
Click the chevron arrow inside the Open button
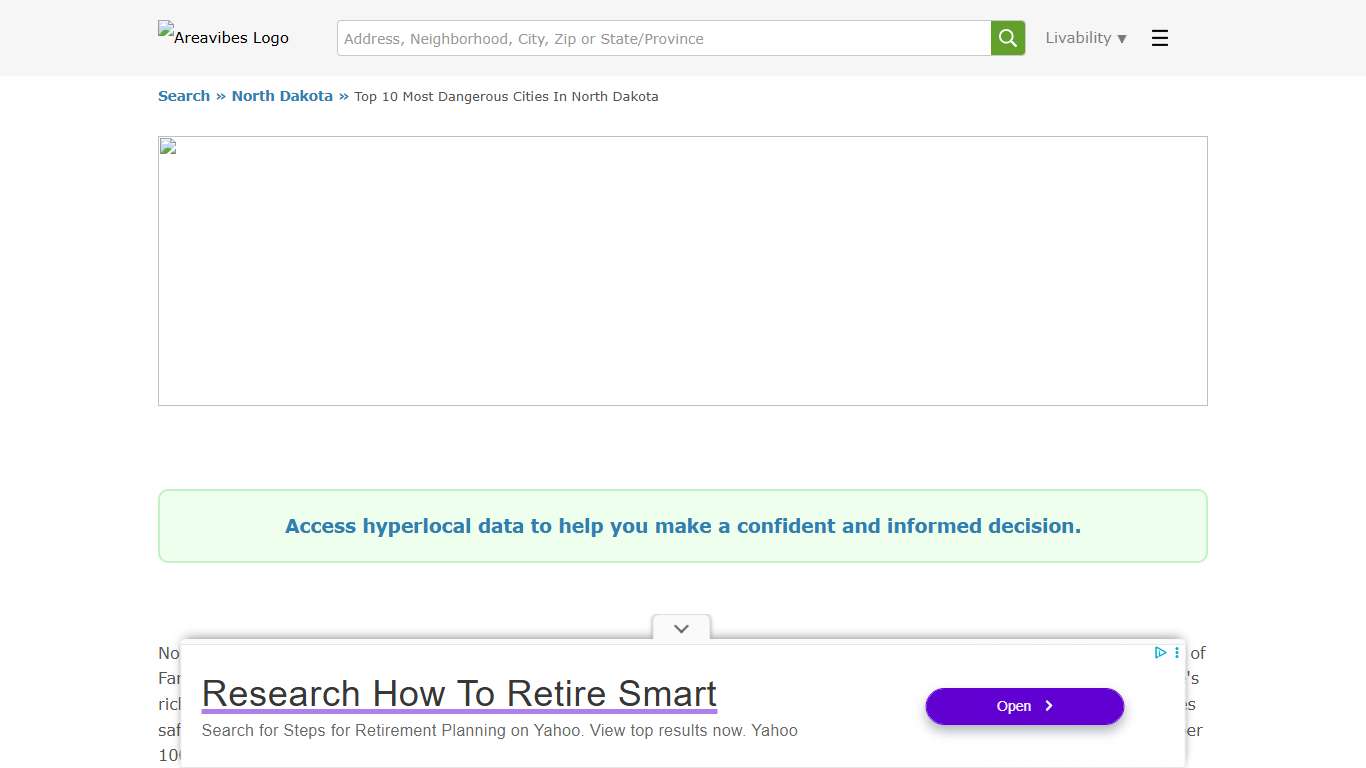click(x=1049, y=706)
